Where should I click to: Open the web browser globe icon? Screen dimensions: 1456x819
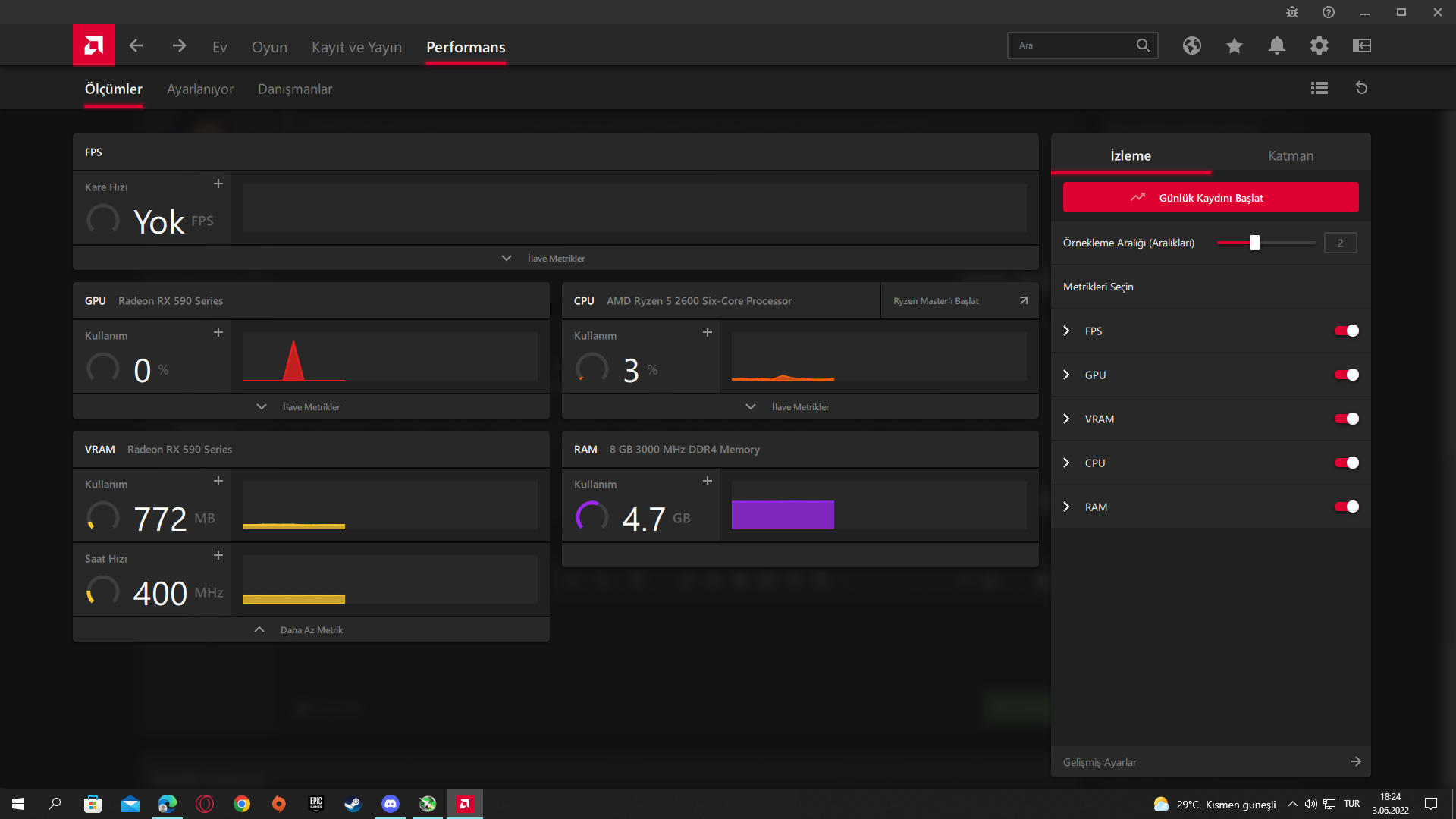pos(1191,45)
